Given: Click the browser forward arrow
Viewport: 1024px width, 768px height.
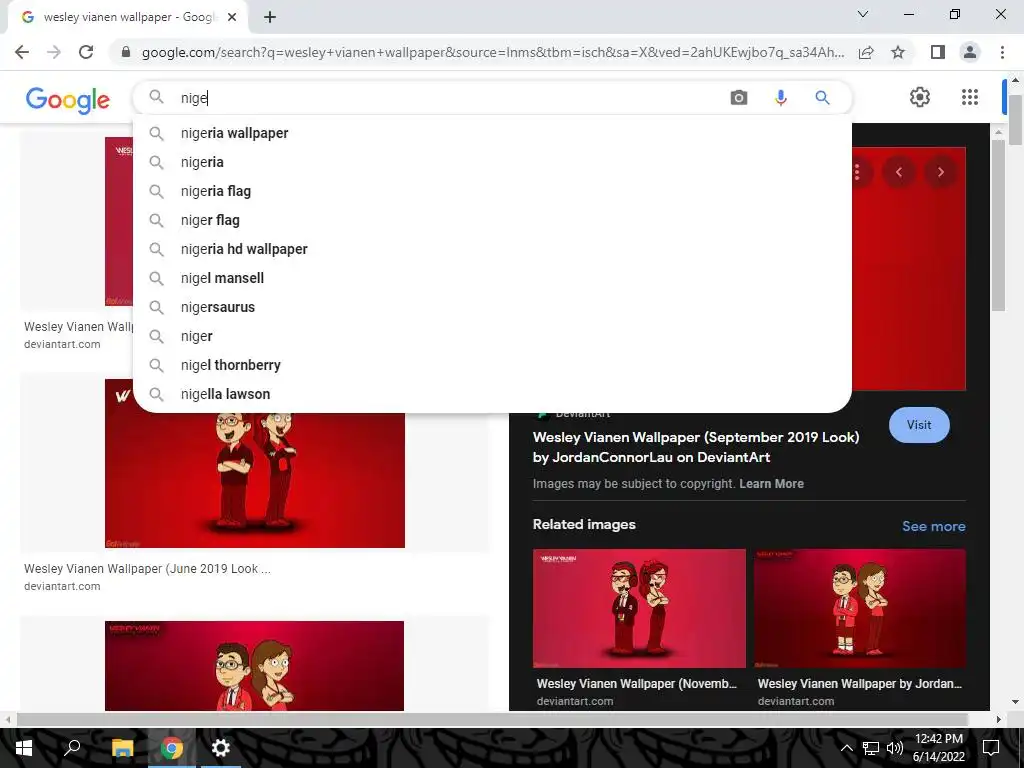Looking at the screenshot, I should point(54,52).
